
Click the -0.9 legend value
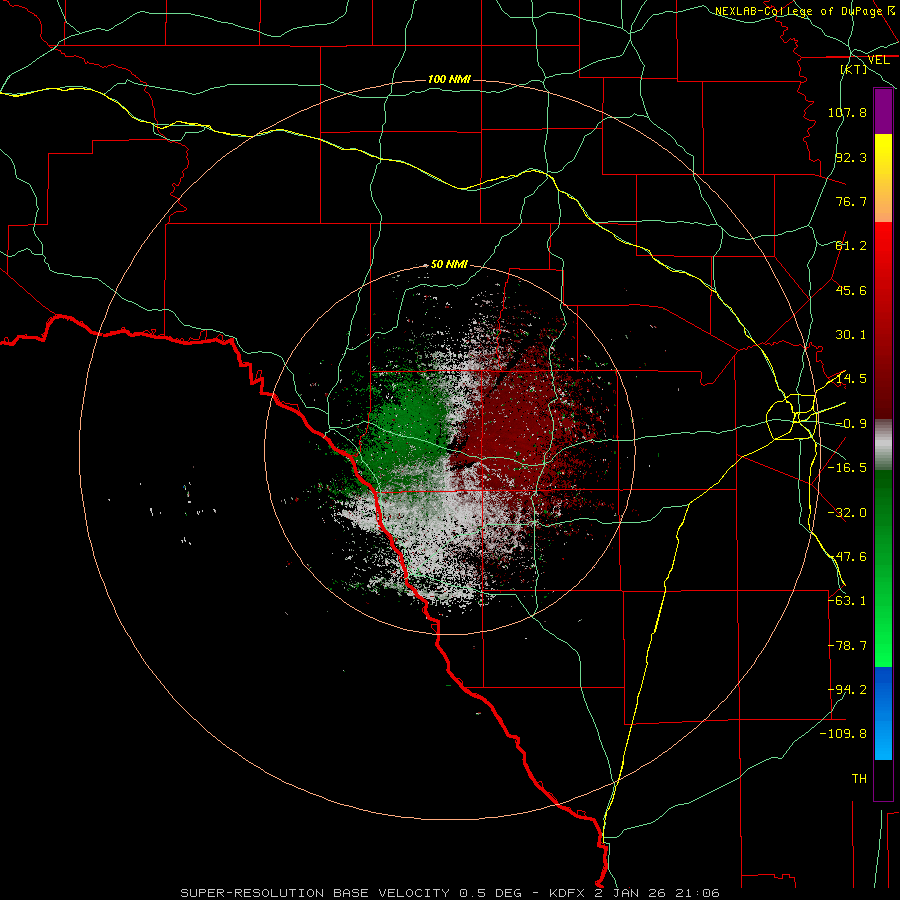coord(851,424)
